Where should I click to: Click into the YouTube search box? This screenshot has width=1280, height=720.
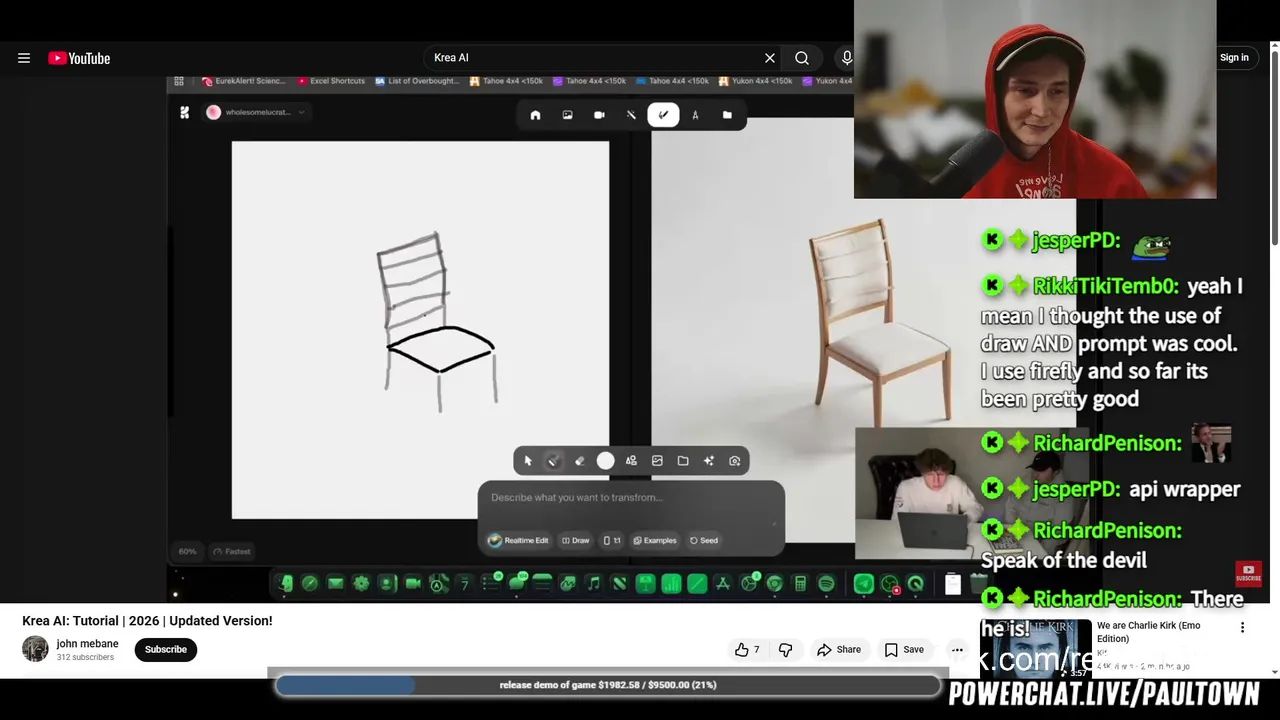coord(595,58)
